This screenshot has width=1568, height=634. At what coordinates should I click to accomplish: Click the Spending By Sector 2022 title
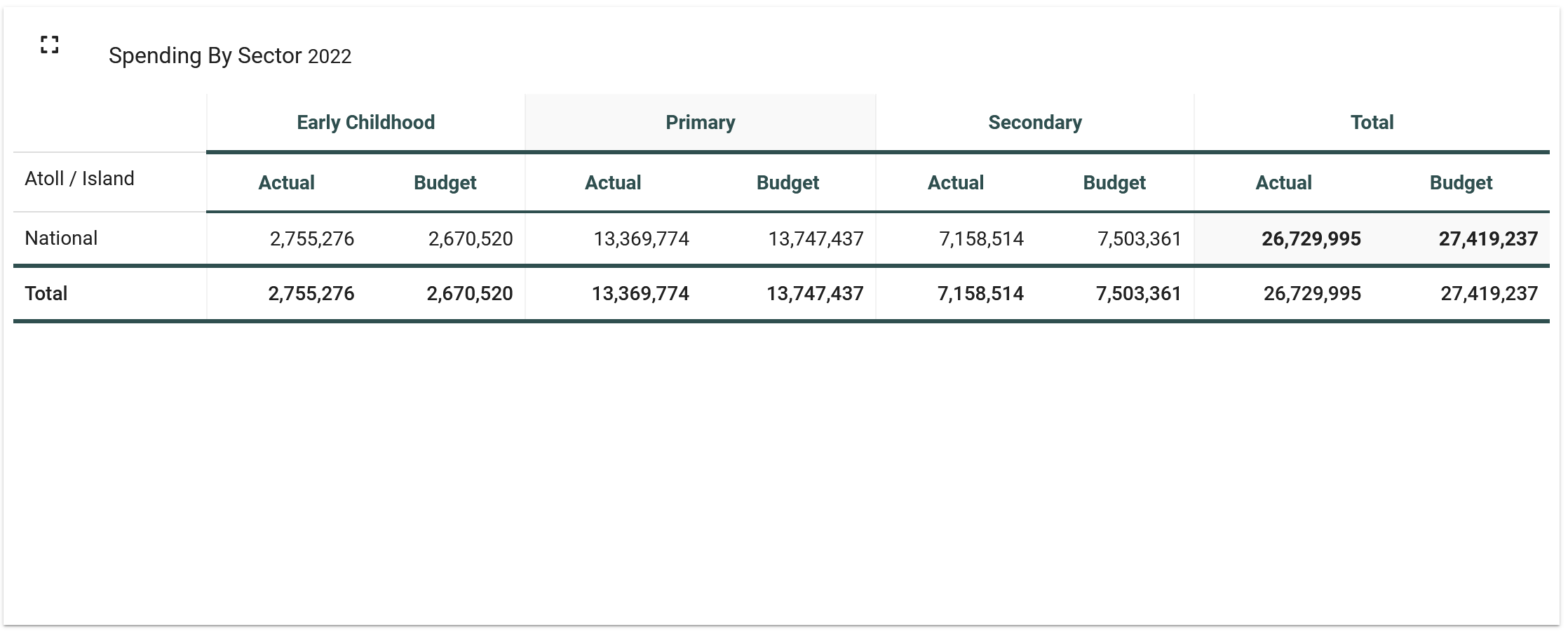(x=229, y=55)
